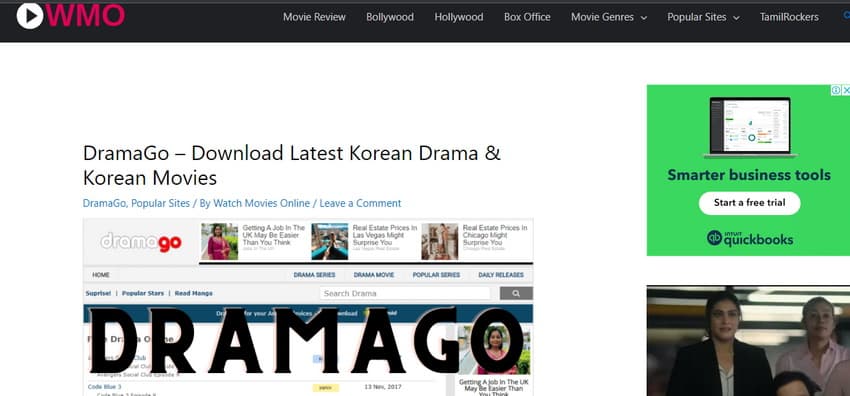Click Real Estate Prices In Las Vegas ad
The width and height of the screenshot is (850, 396).
[385, 236]
